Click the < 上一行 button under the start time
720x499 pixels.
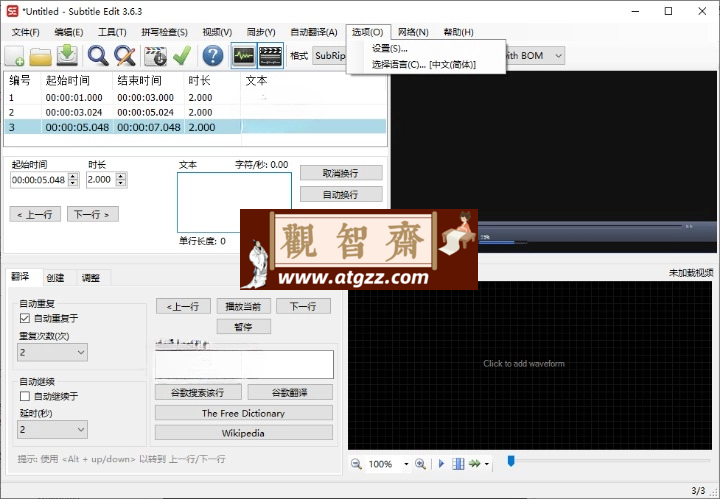point(35,214)
